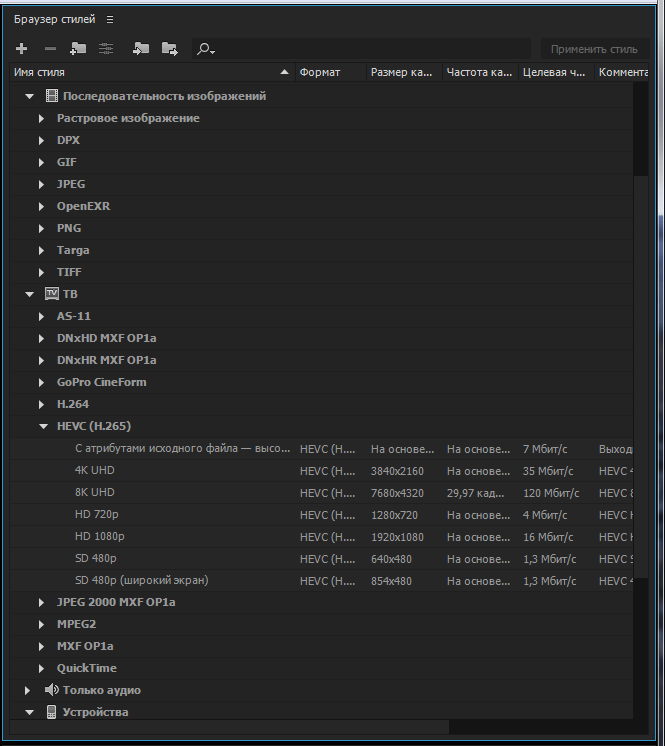
Task: Expand the JPEG folder
Action: (41, 184)
